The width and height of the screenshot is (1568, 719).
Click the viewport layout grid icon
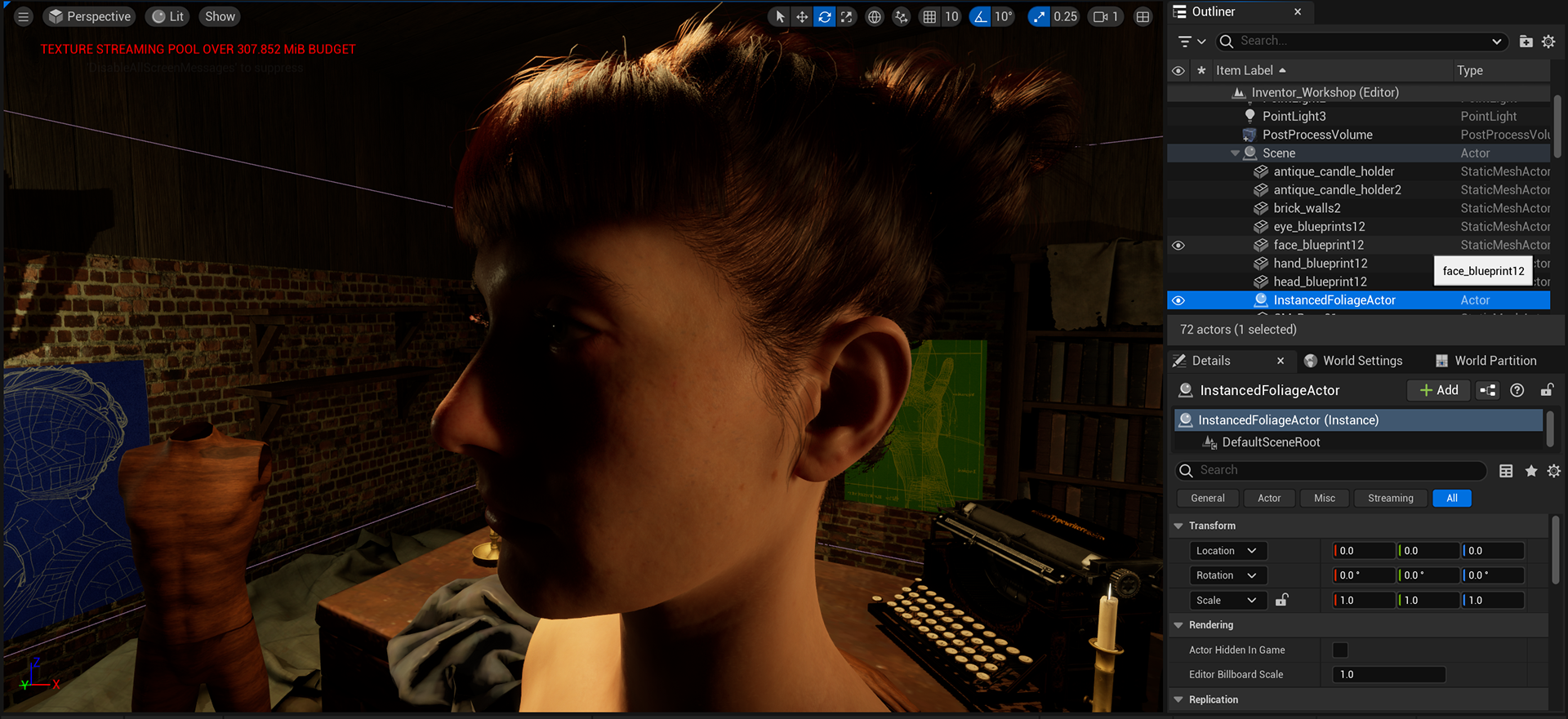coord(1143,16)
